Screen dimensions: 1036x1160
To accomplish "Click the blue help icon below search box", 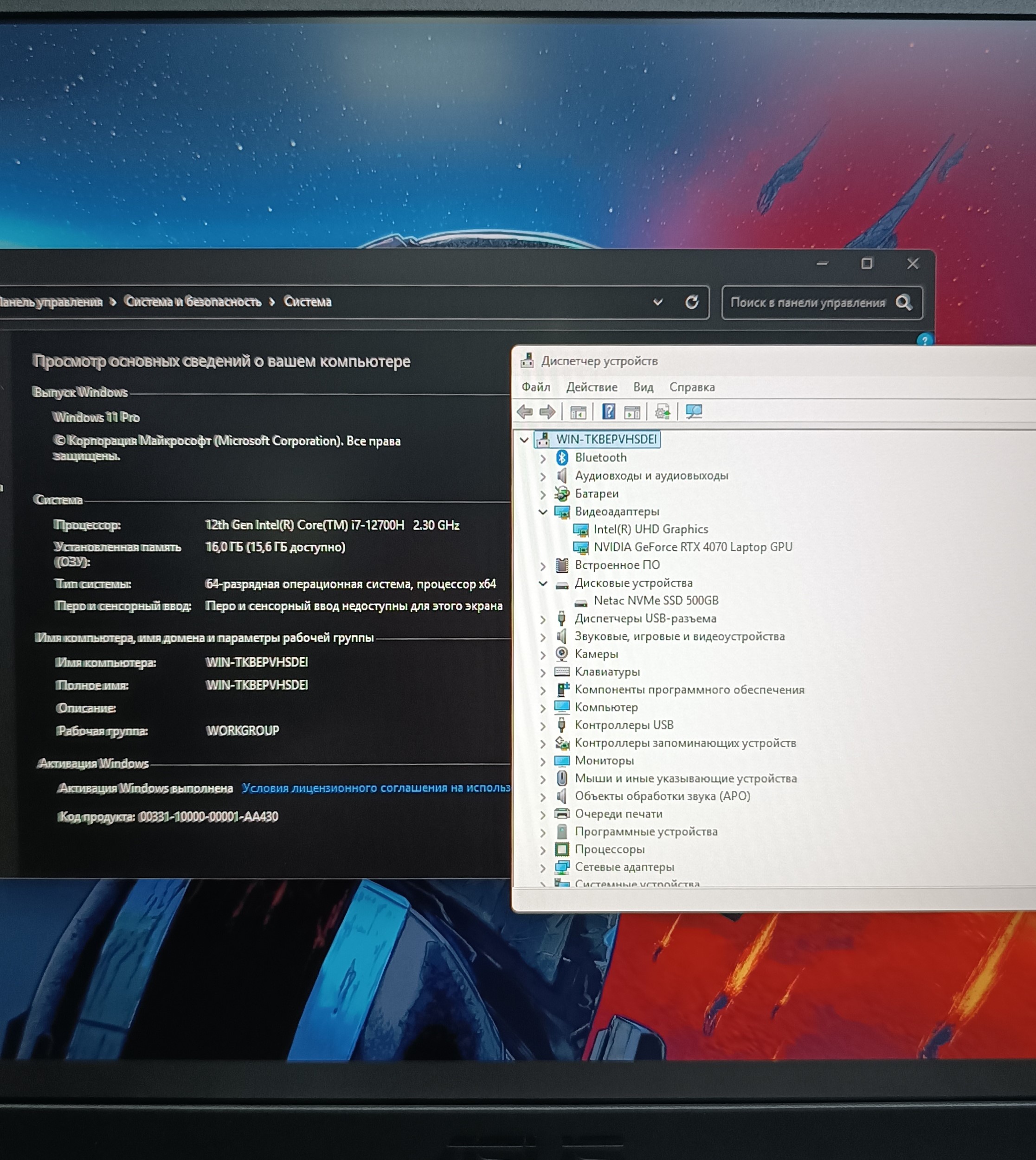I will pyautogui.click(x=925, y=340).
